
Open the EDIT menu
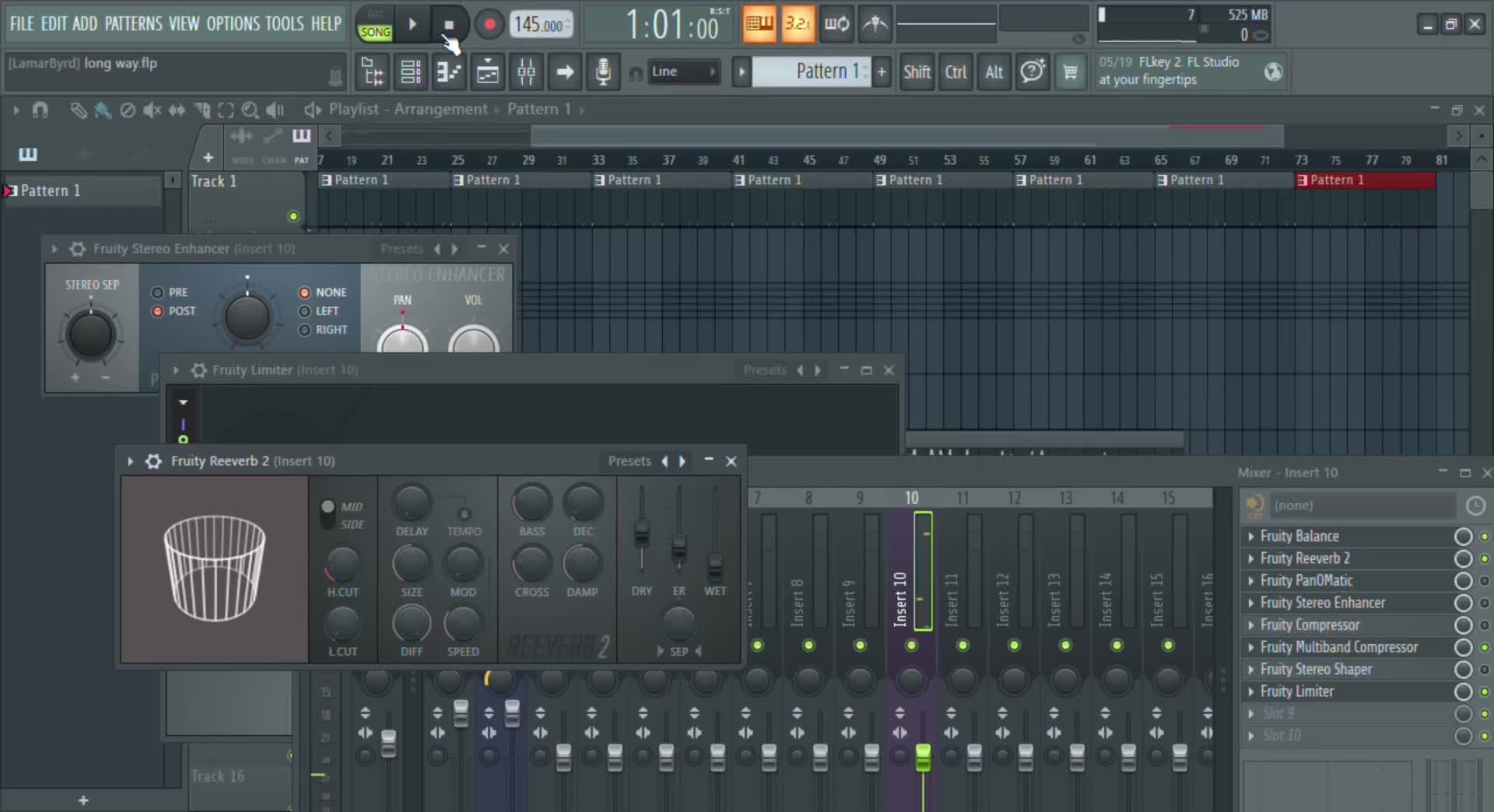[x=54, y=24]
